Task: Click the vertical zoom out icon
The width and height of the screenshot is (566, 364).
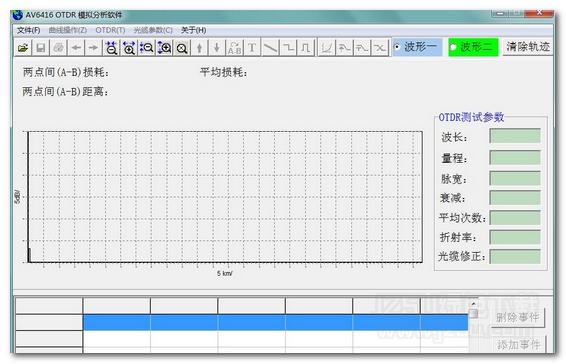Action: pos(147,48)
